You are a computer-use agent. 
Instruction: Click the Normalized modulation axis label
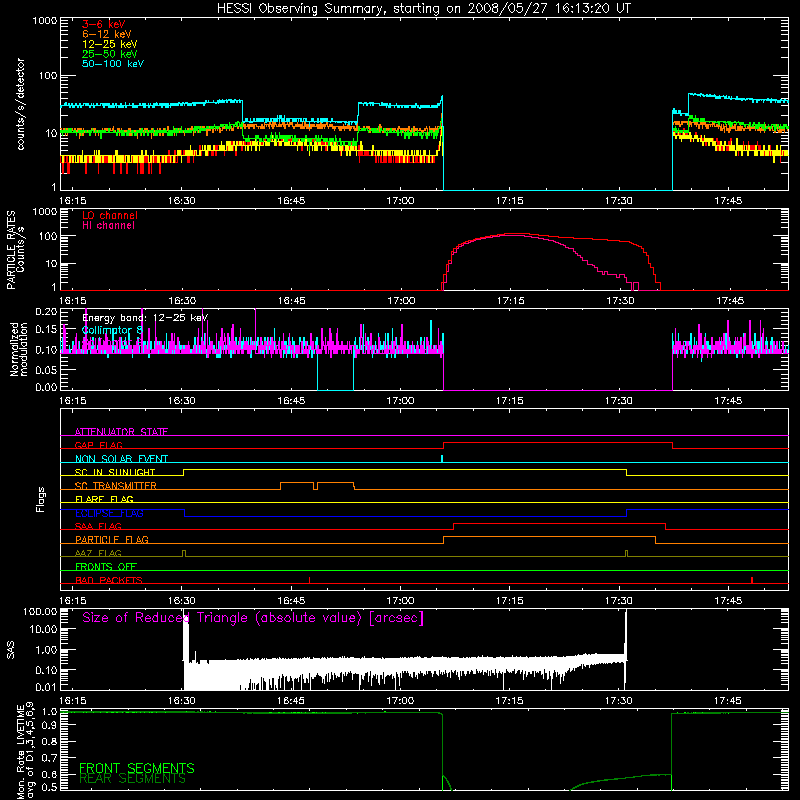pos(19,349)
